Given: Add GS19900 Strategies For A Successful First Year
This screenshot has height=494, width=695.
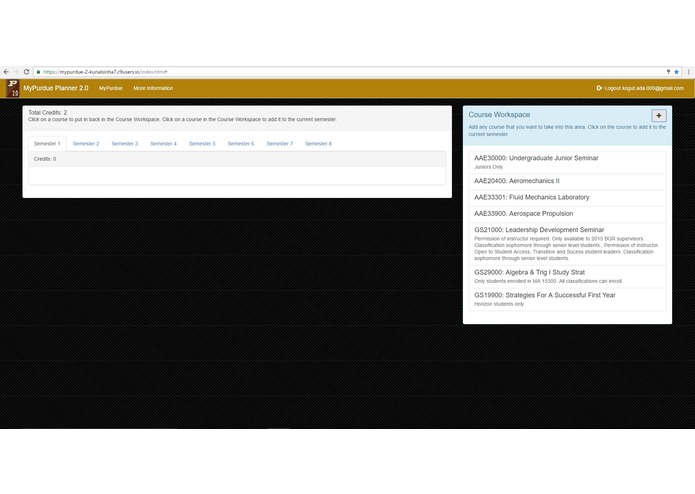Looking at the screenshot, I should click(x=567, y=299).
